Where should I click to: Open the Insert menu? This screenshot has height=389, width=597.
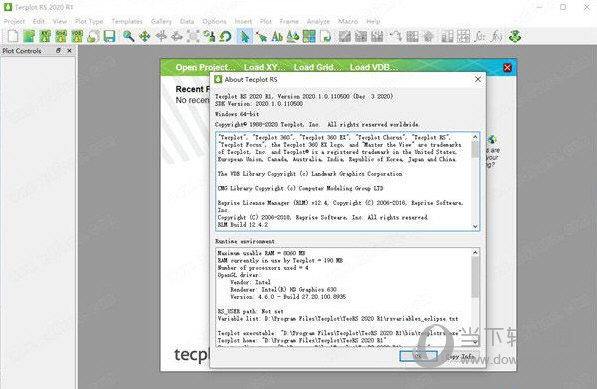point(243,21)
